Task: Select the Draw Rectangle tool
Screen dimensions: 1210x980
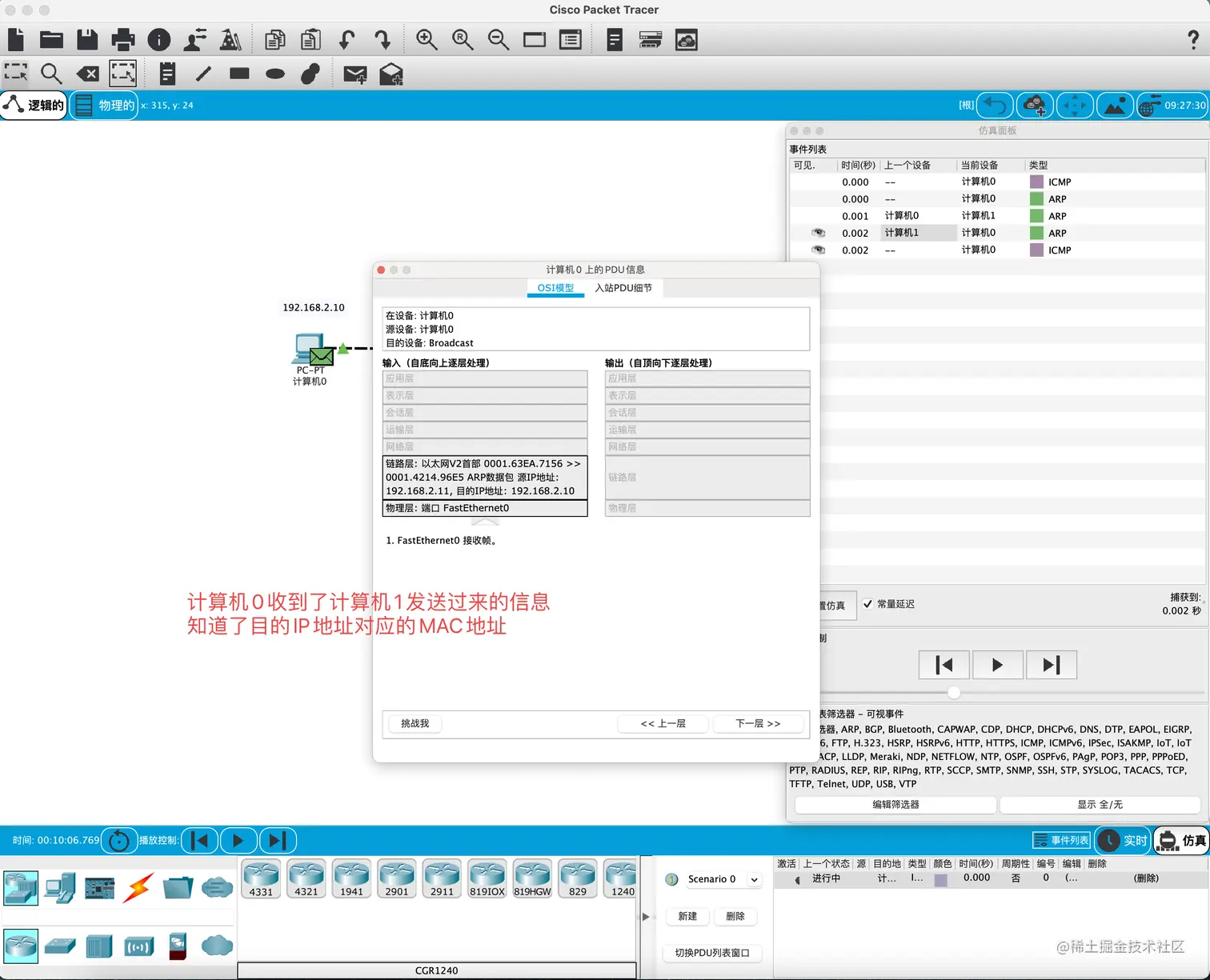Action: click(239, 74)
